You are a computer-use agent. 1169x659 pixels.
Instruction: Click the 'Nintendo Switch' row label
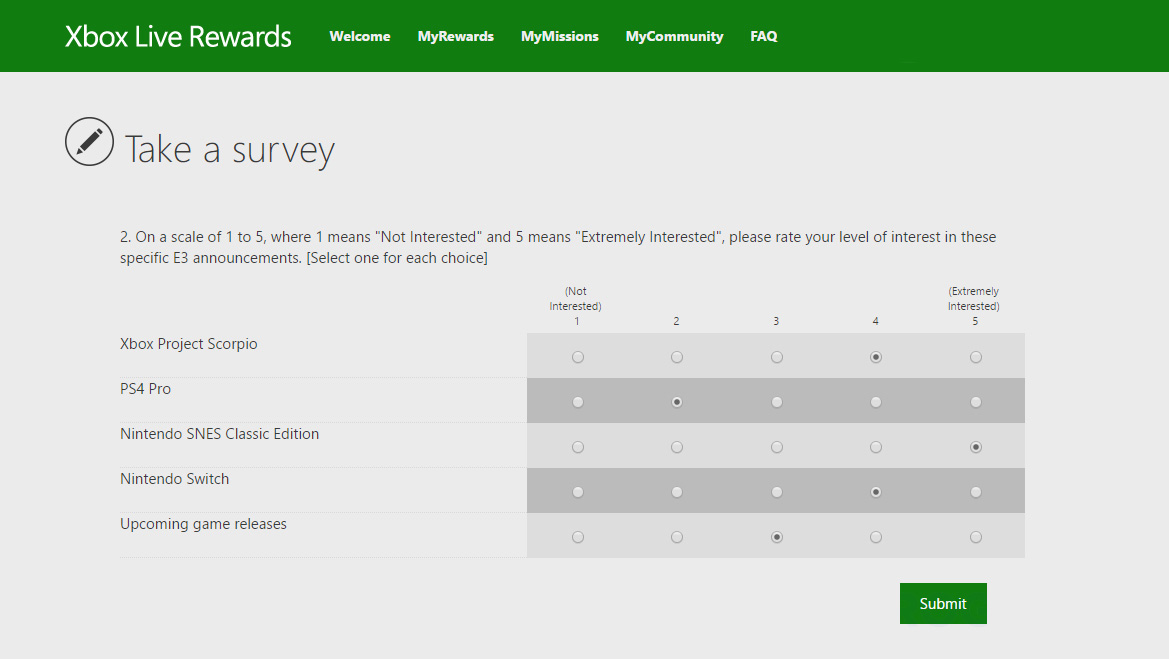pyautogui.click(x=174, y=479)
